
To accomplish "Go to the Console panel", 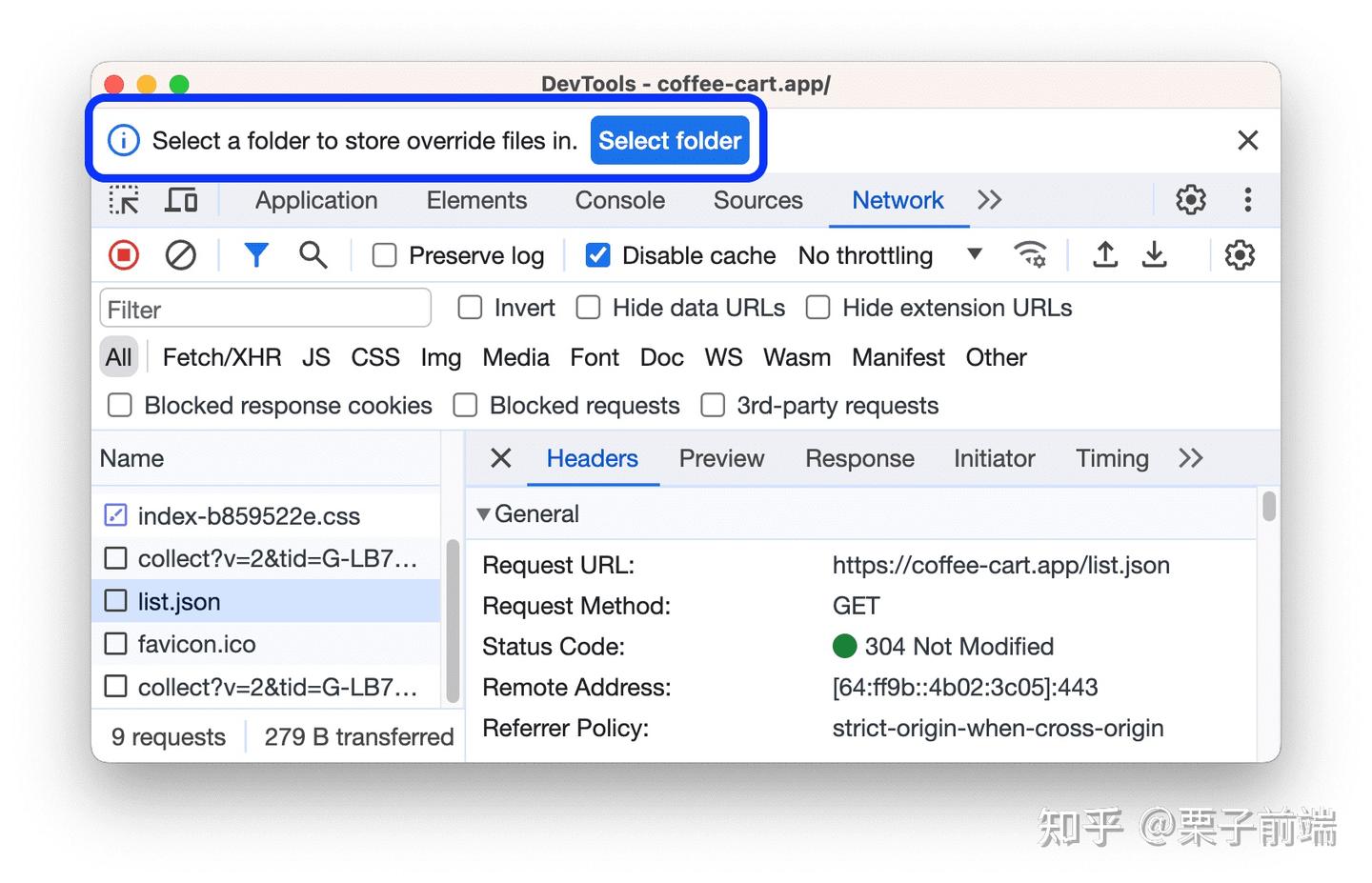I will 620,200.
